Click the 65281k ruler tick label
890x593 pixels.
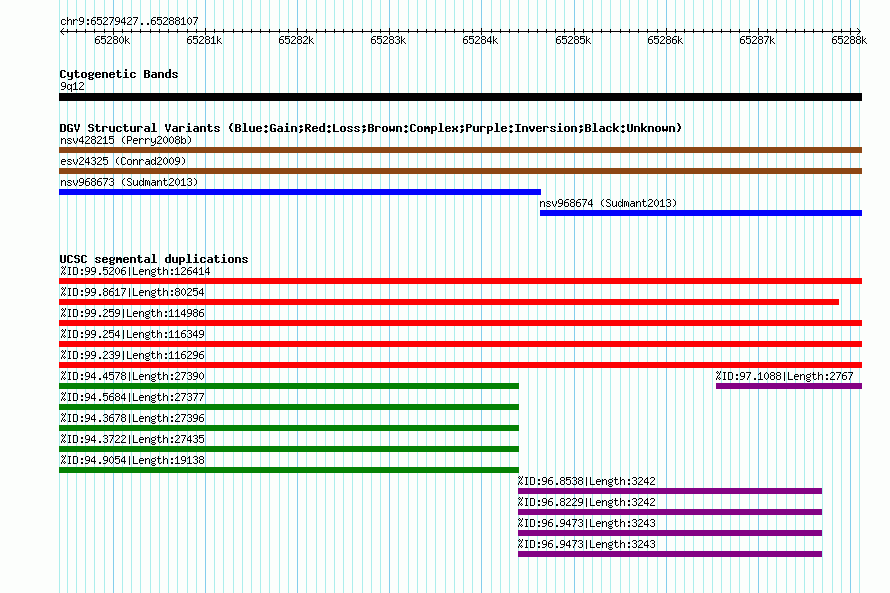pos(204,40)
